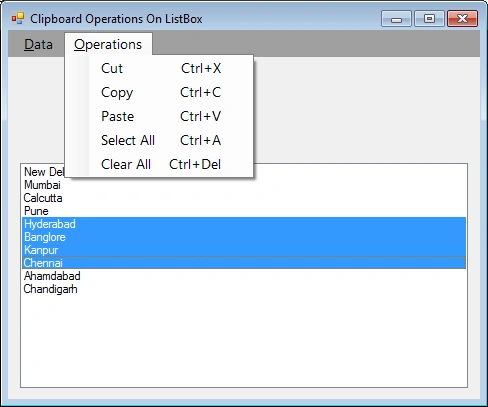
Task: Select Chennai list item
Action: (244, 263)
